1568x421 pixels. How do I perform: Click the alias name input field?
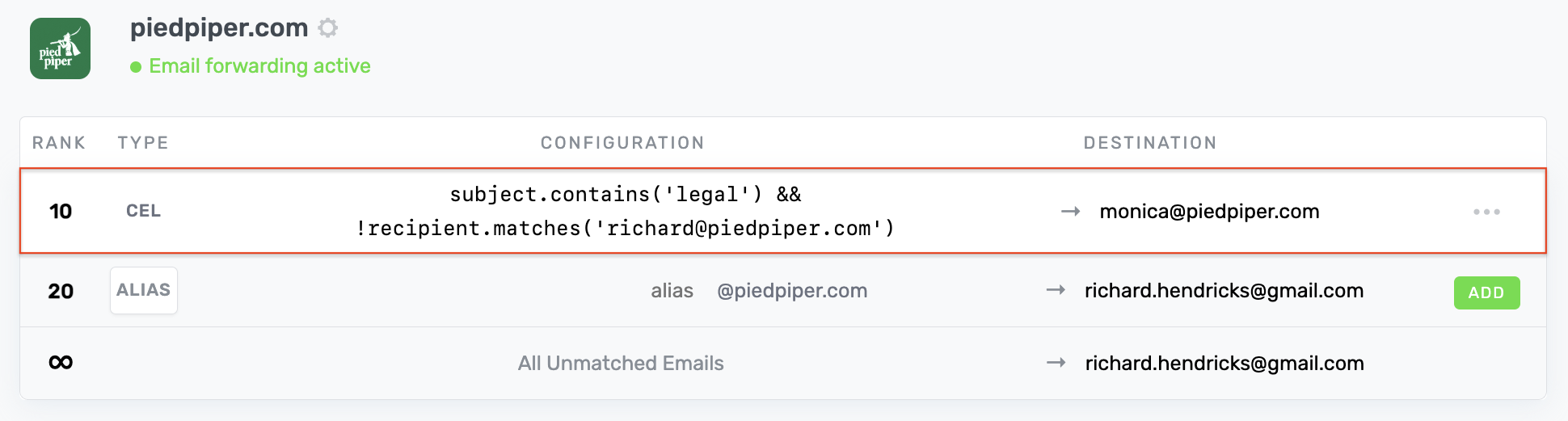tap(672, 291)
